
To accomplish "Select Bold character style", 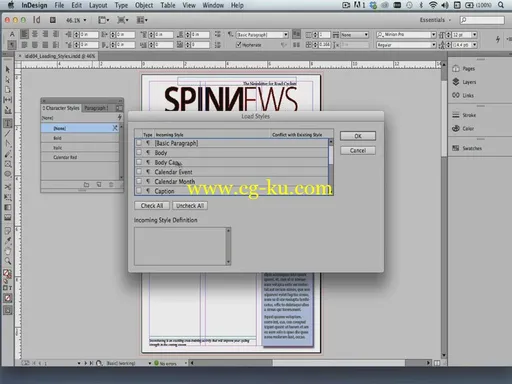I will point(80,138).
